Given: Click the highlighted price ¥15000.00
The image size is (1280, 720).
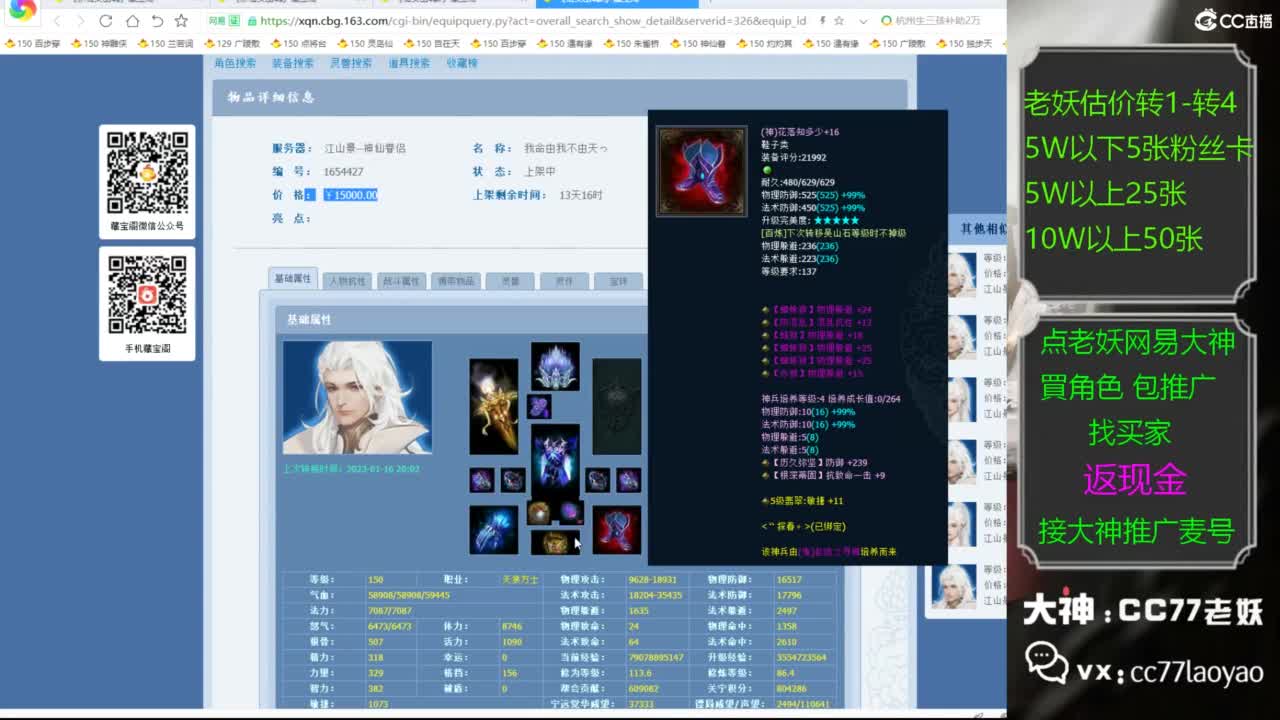Looking at the screenshot, I should tap(350, 195).
